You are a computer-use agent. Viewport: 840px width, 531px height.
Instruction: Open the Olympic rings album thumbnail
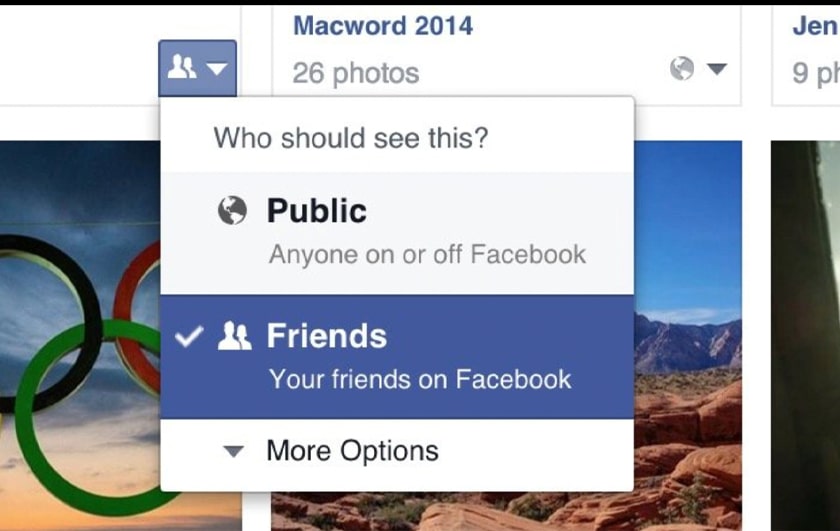point(80,336)
